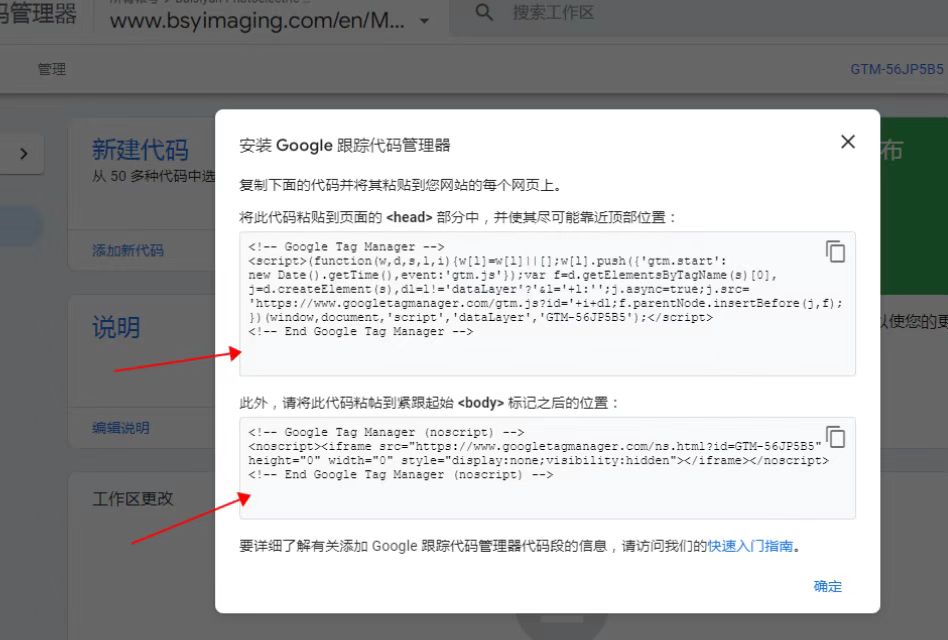This screenshot has width=948, height=640.
Task: Click the 编辑说明 link
Action: click(121, 427)
